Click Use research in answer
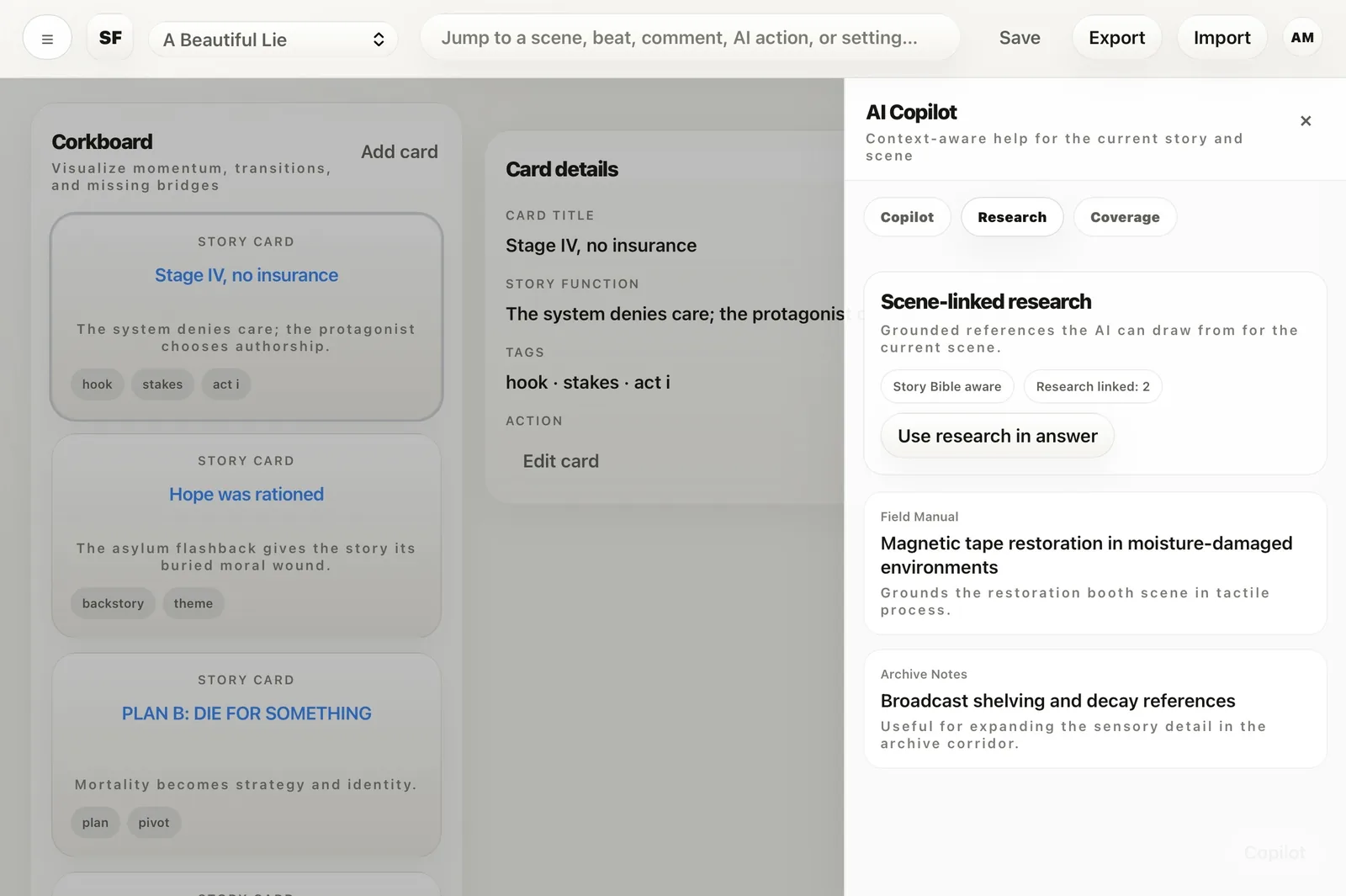The image size is (1346, 896). pos(998,436)
